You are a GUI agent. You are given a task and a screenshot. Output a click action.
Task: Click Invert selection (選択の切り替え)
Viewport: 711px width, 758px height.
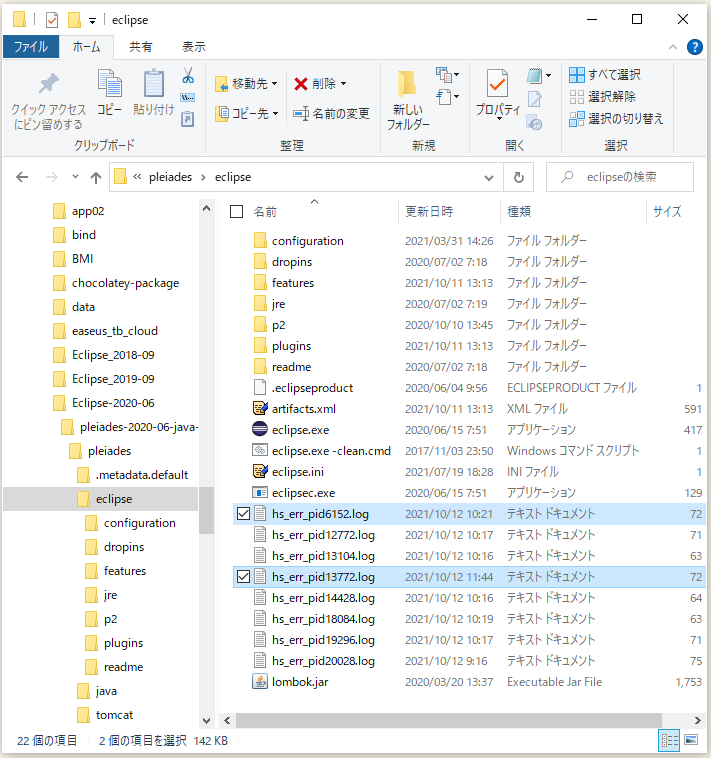click(x=616, y=118)
